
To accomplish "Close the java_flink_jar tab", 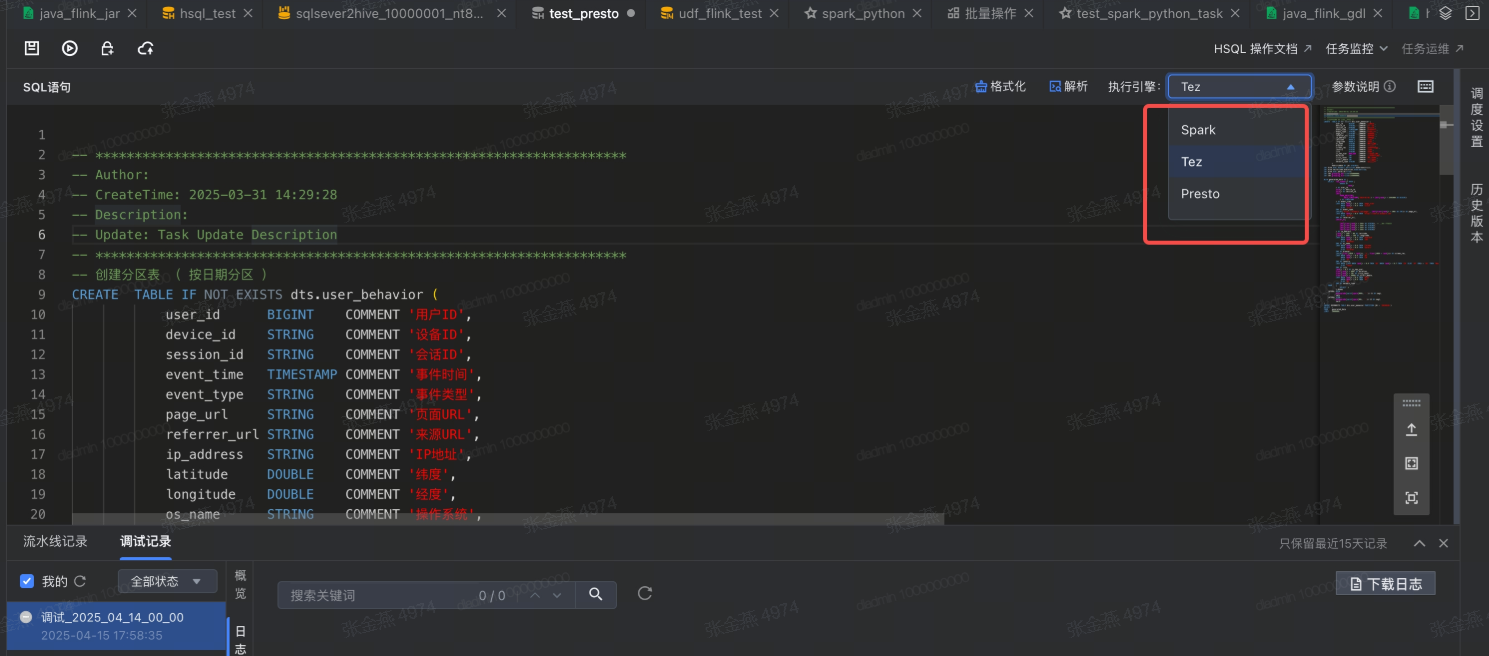I will (x=134, y=14).
